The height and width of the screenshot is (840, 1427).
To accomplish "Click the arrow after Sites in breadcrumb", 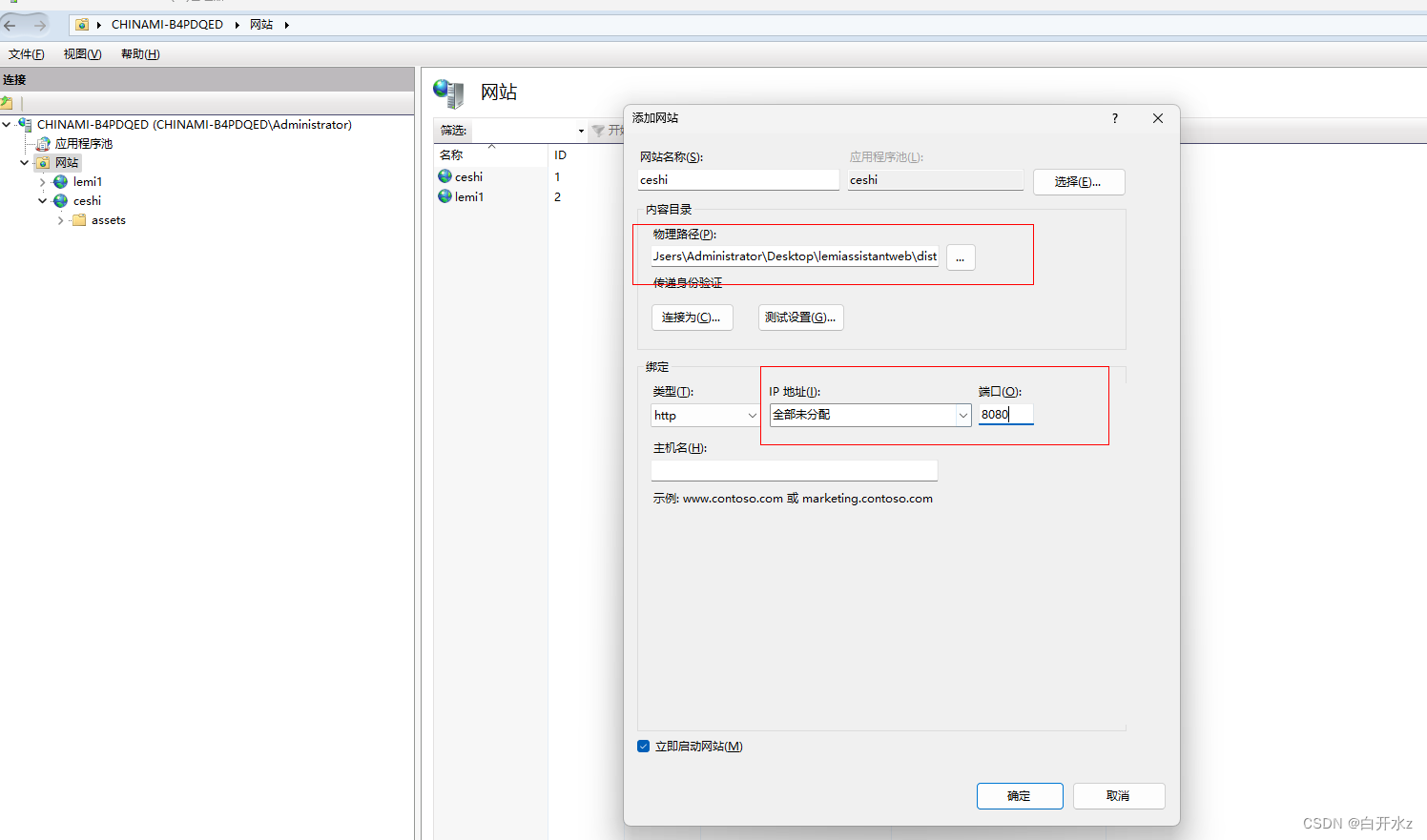I will pyautogui.click(x=286, y=25).
